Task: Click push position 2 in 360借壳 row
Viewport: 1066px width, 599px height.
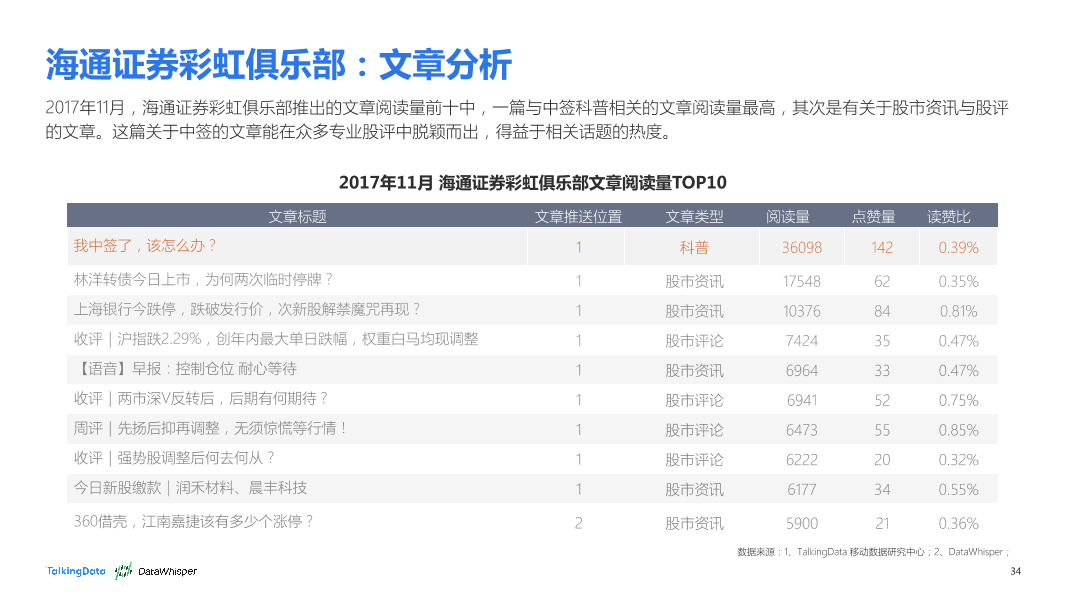Action: [579, 524]
